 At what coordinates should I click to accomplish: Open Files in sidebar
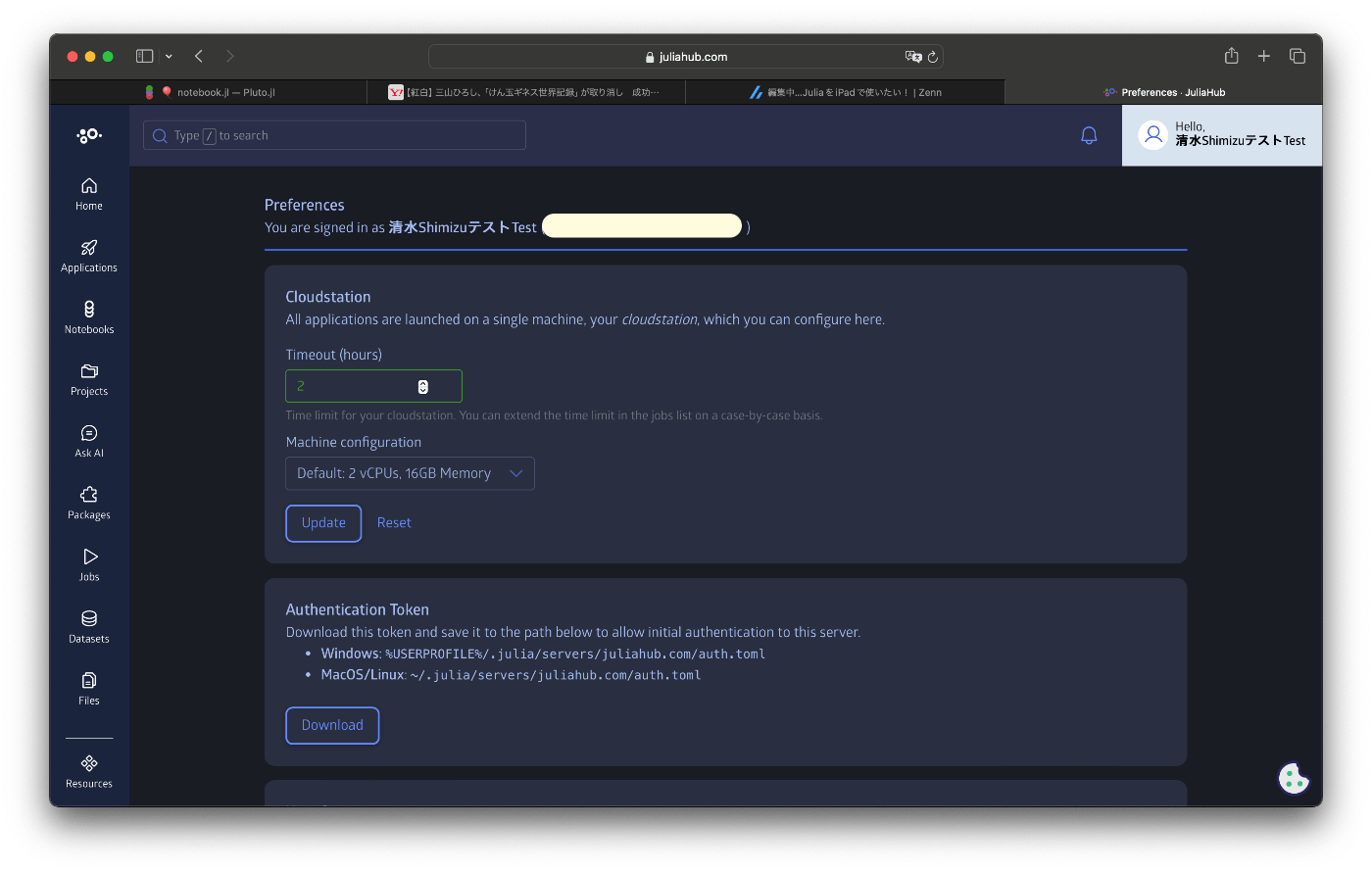click(x=89, y=688)
